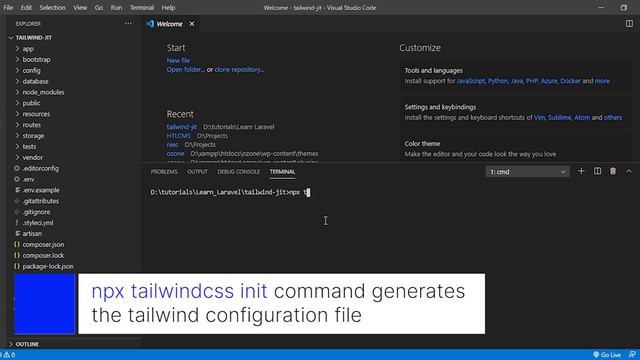Open recent project ozone
Image resolution: width=640 pixels, height=360 pixels.
175,154
